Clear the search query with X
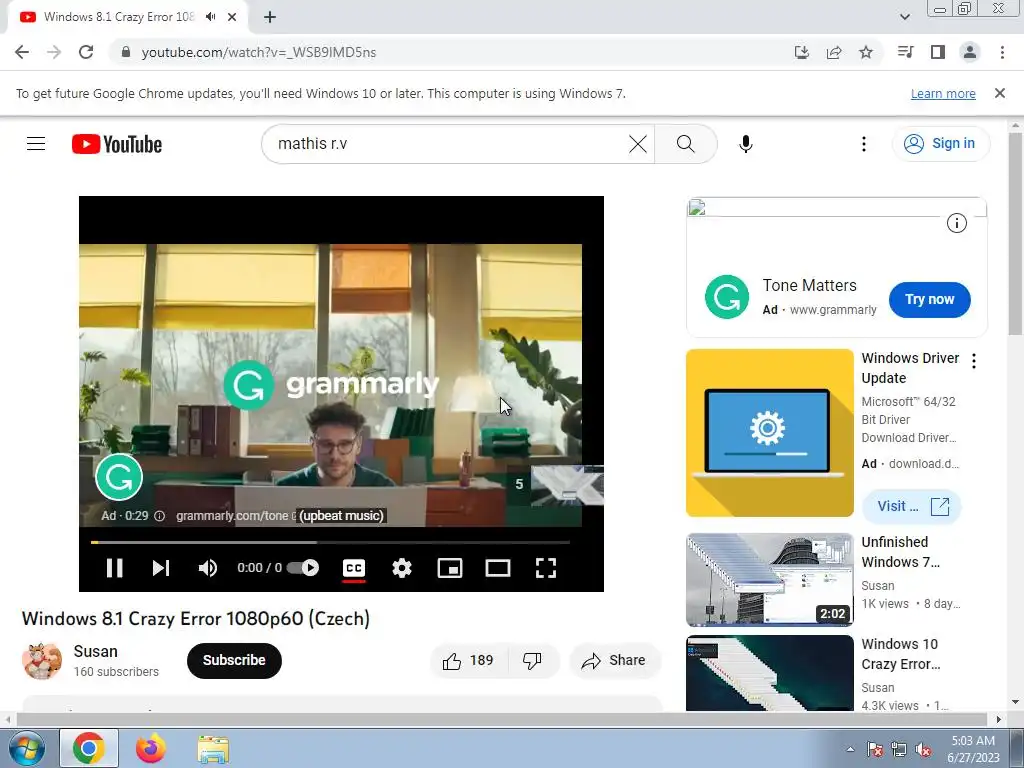The image size is (1024, 768). [638, 144]
